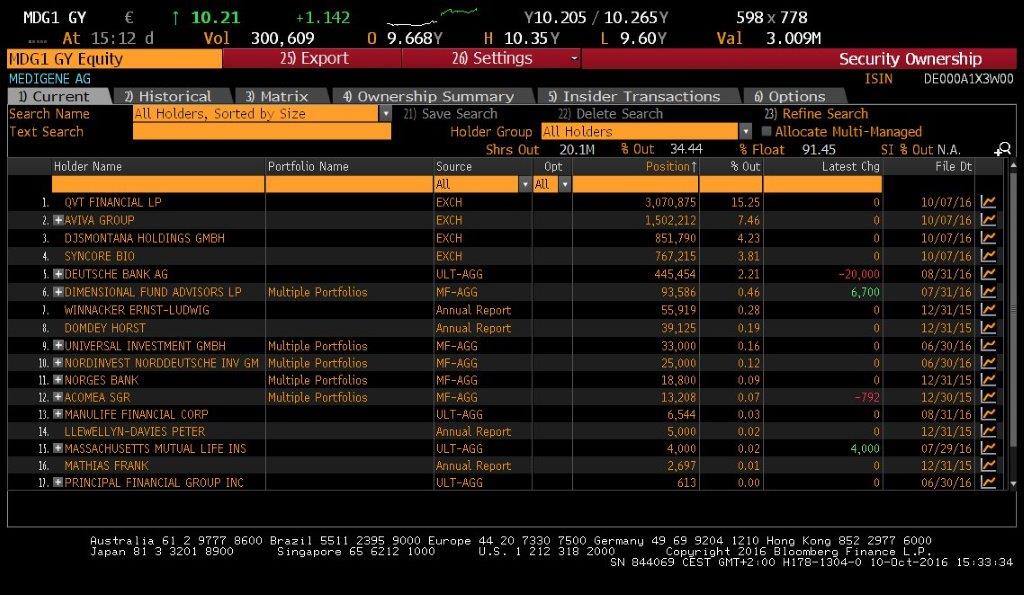
Task: Expand Dimensional Fund Advisors LP row
Action: (58, 292)
